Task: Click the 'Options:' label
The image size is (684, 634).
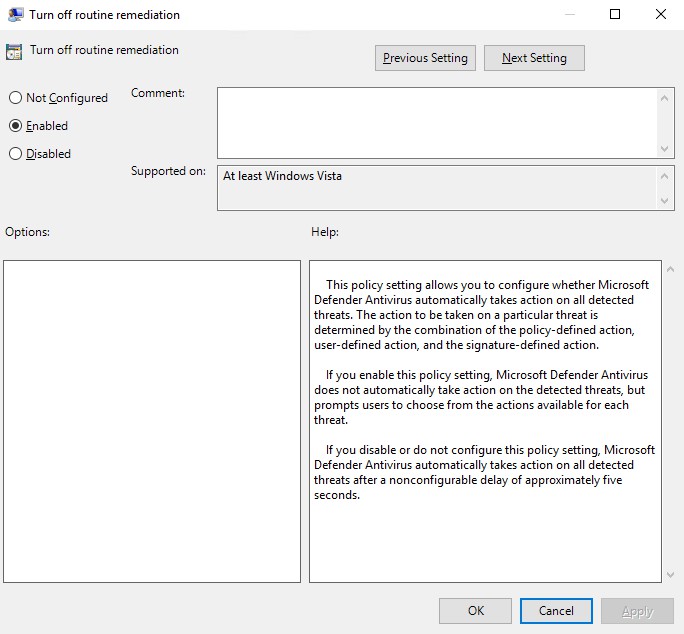Action: click(27, 232)
